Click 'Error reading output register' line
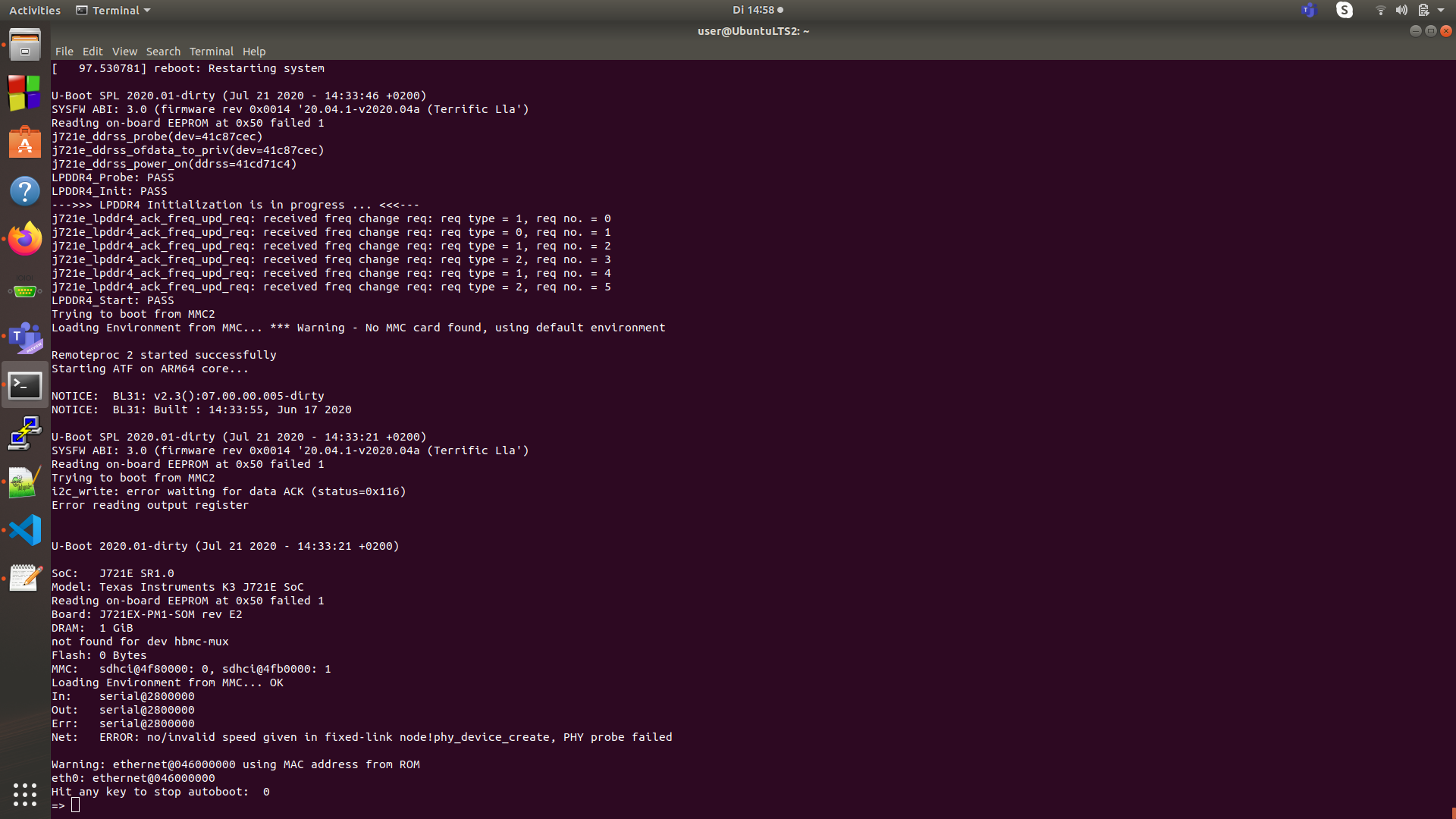Viewport: 1456px width, 819px height. point(150,505)
